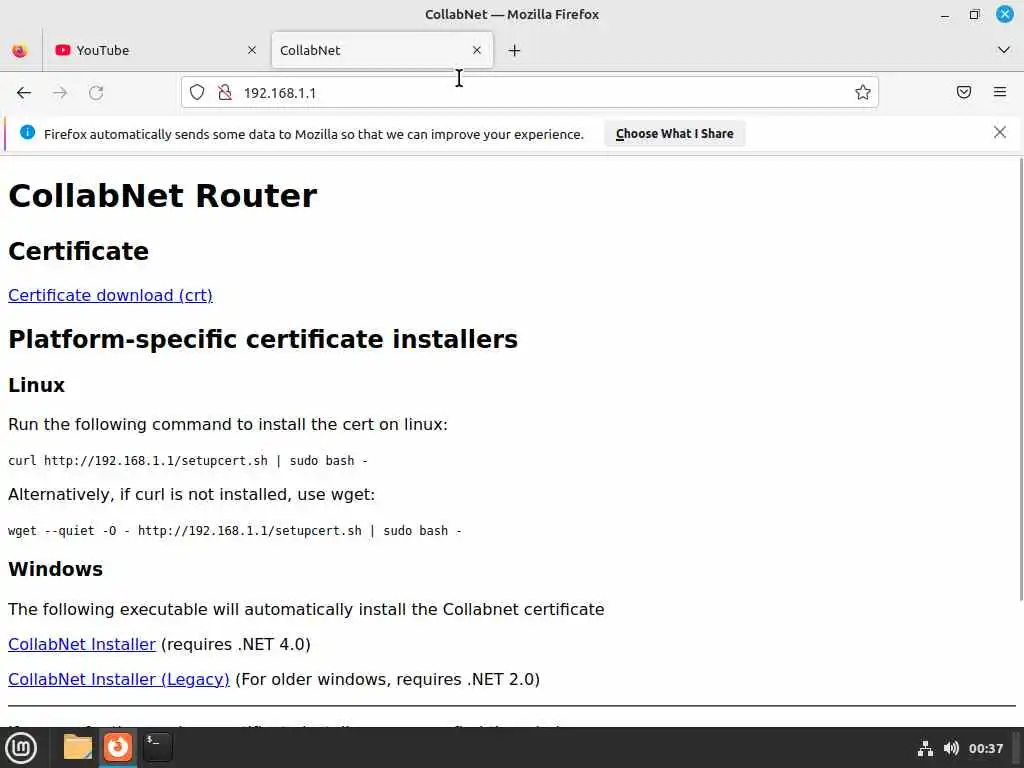Open network connections tray icon

tap(925, 748)
